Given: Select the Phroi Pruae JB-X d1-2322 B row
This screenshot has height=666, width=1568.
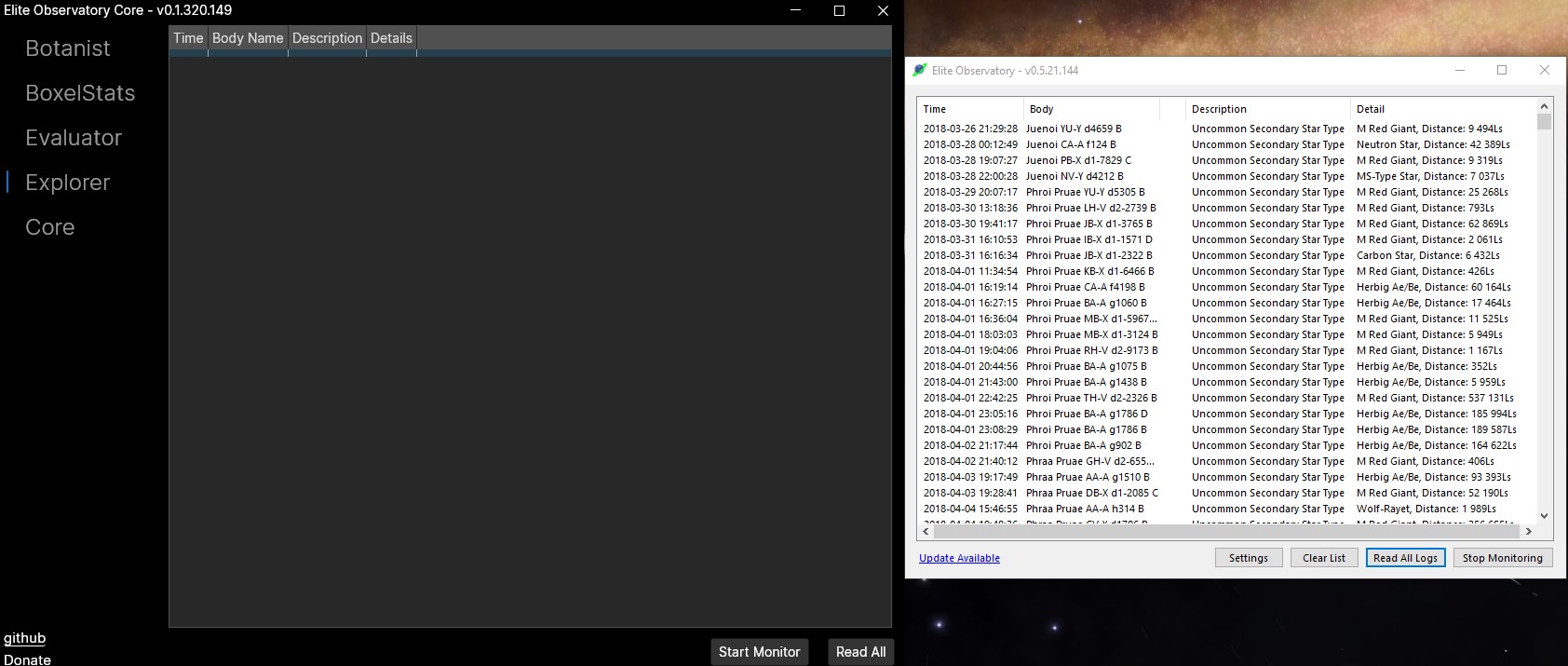Looking at the screenshot, I should [1226, 255].
